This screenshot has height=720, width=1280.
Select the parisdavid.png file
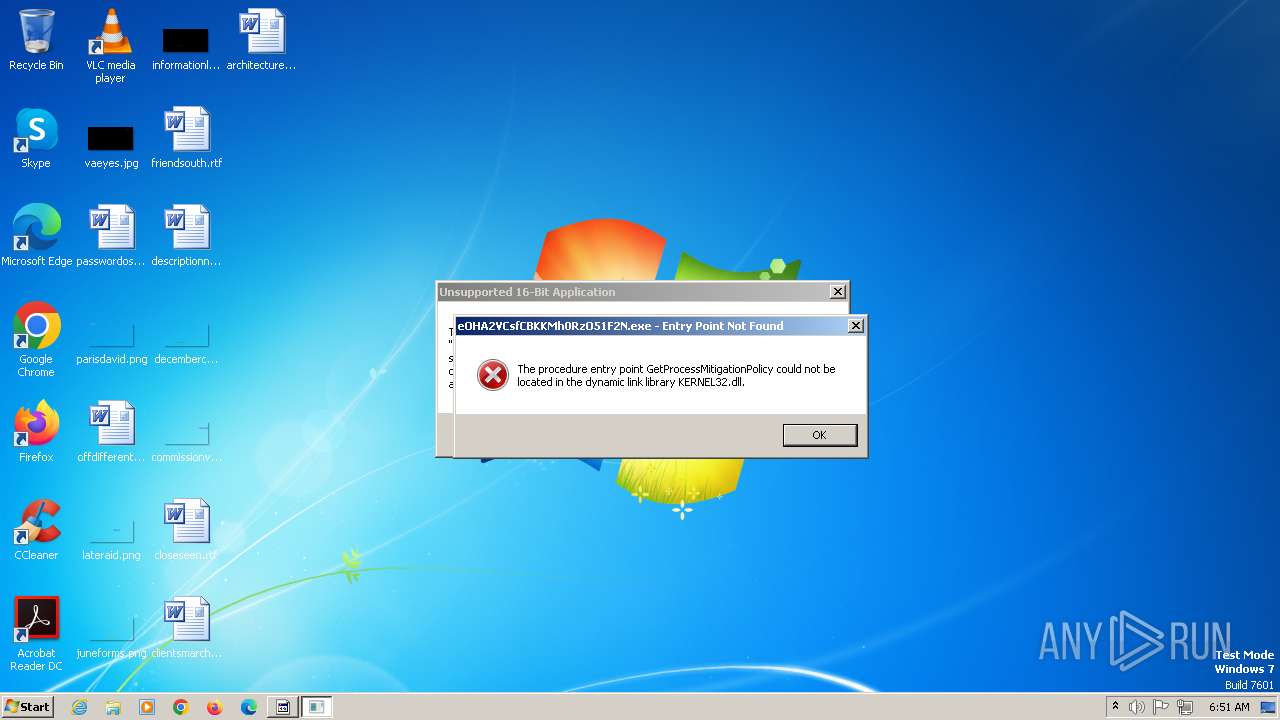111,343
